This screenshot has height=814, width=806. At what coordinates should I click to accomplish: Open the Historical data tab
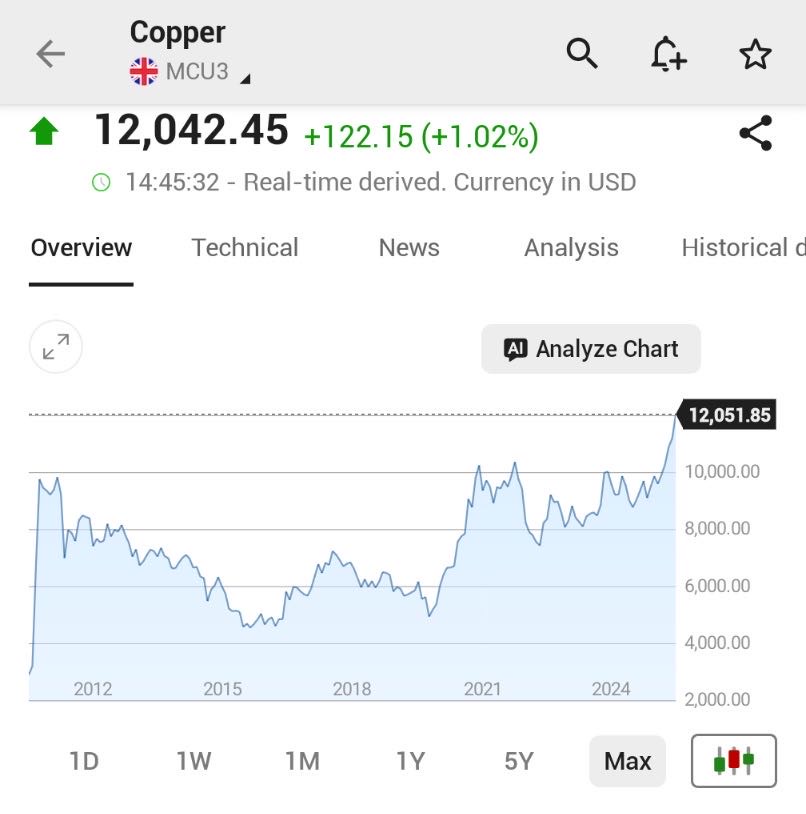tap(742, 248)
